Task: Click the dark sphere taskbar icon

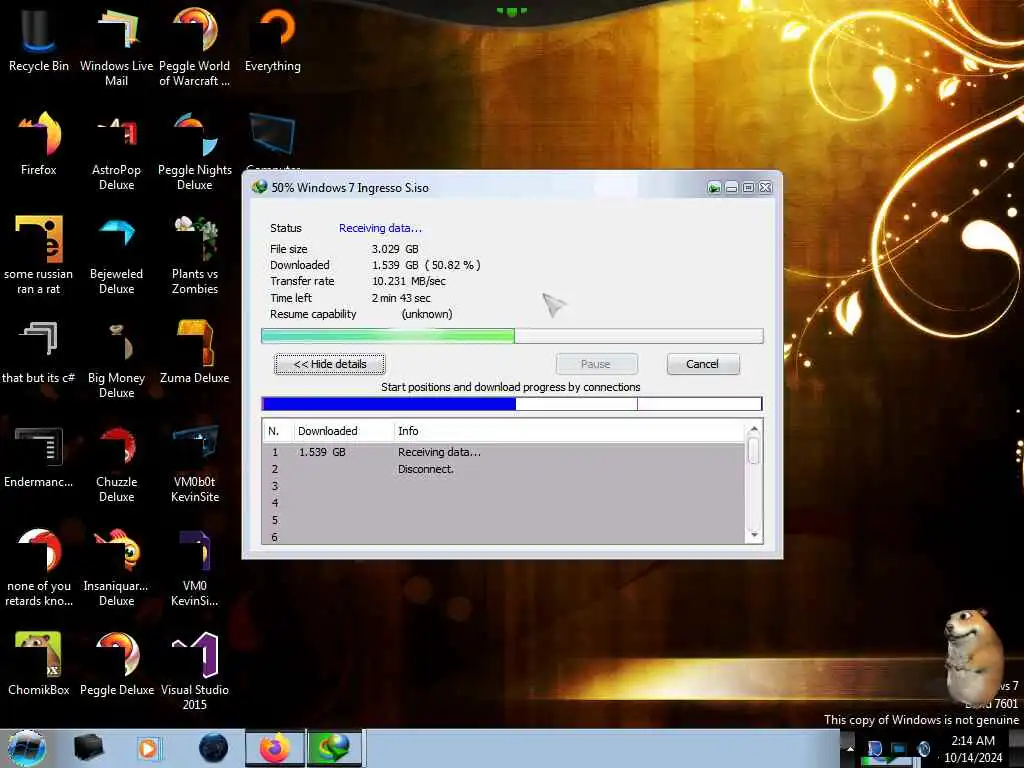Action: [214, 748]
